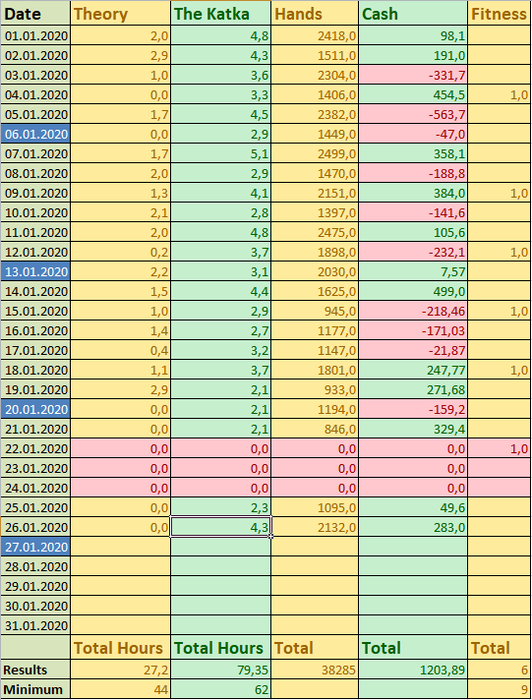The height and width of the screenshot is (700, 532).
Task: Select the Cash column header cell
Action: [413, 13]
